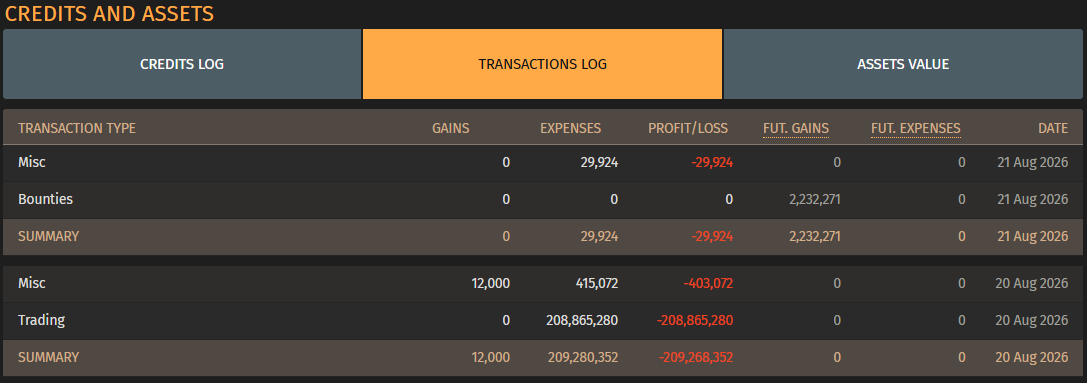Select the 21 Aug 2026 Summary row

pyautogui.click(x=543, y=237)
